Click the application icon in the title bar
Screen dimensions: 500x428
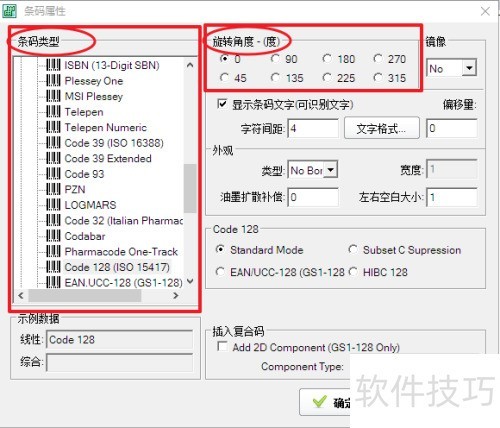point(9,11)
